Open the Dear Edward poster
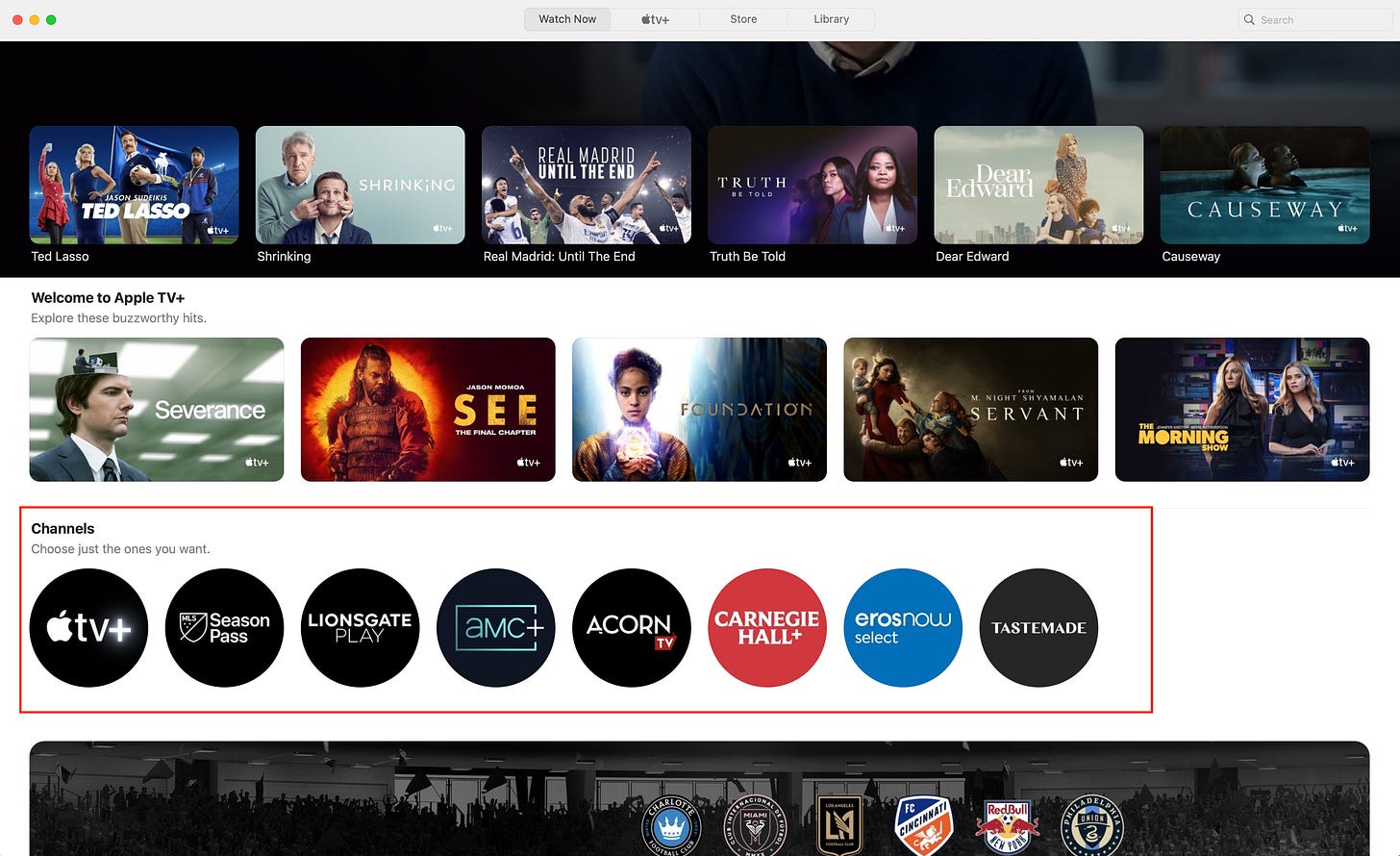Viewport: 1400px width, 856px height. click(1038, 185)
